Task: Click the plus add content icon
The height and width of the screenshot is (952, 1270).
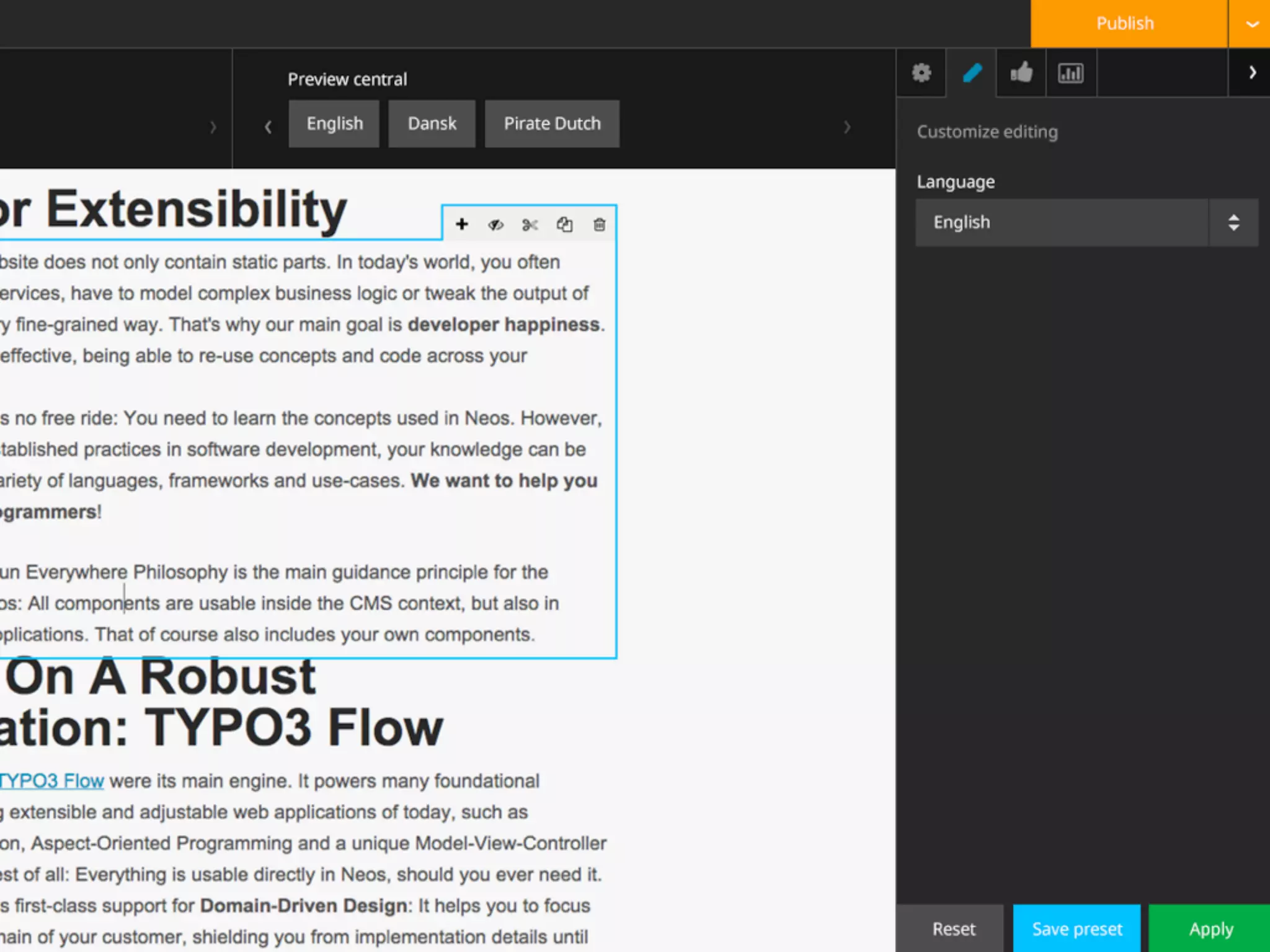Action: pos(461,224)
